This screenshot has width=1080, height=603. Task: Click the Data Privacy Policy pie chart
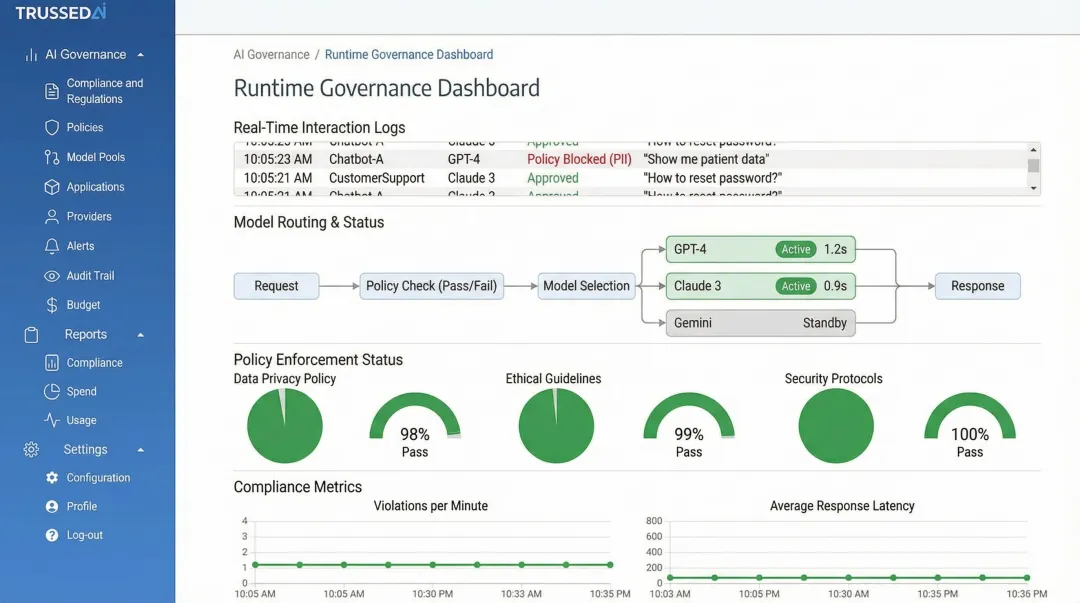pos(284,426)
